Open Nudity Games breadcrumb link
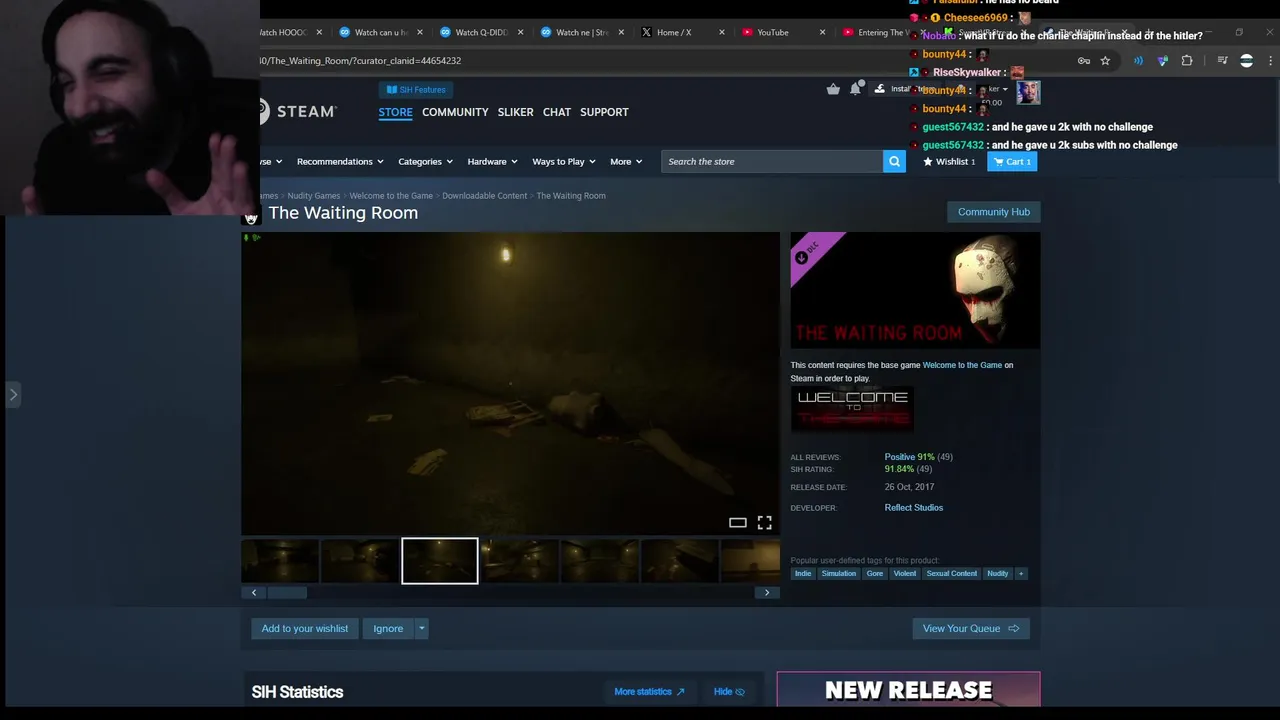 click(314, 196)
